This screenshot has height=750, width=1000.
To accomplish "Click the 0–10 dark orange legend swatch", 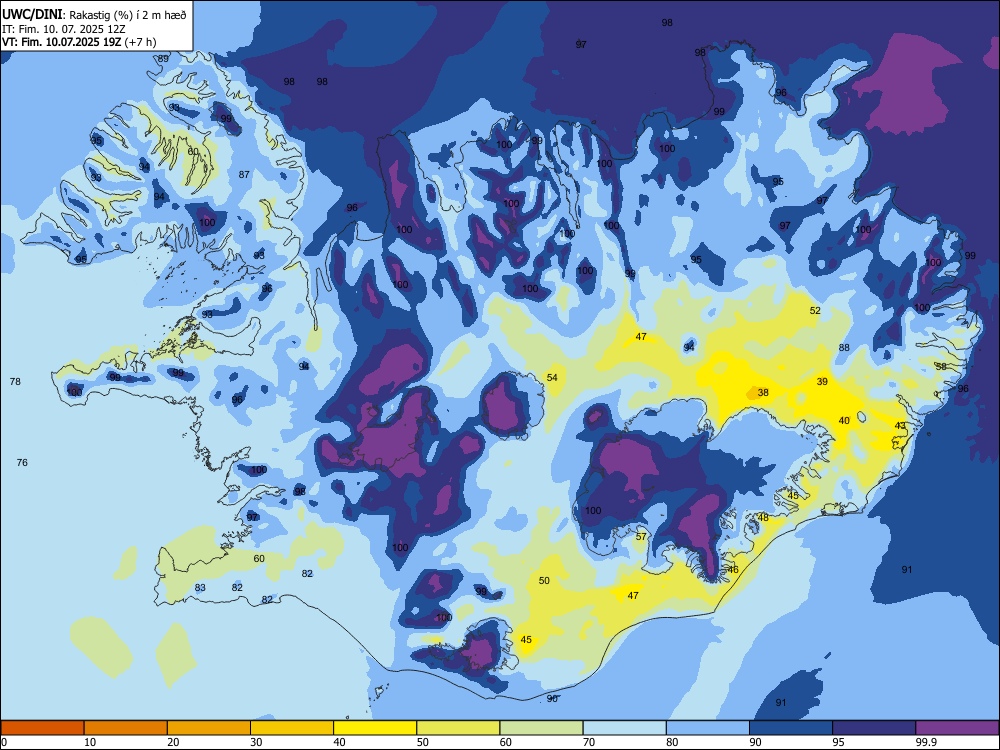I will [x=42, y=728].
